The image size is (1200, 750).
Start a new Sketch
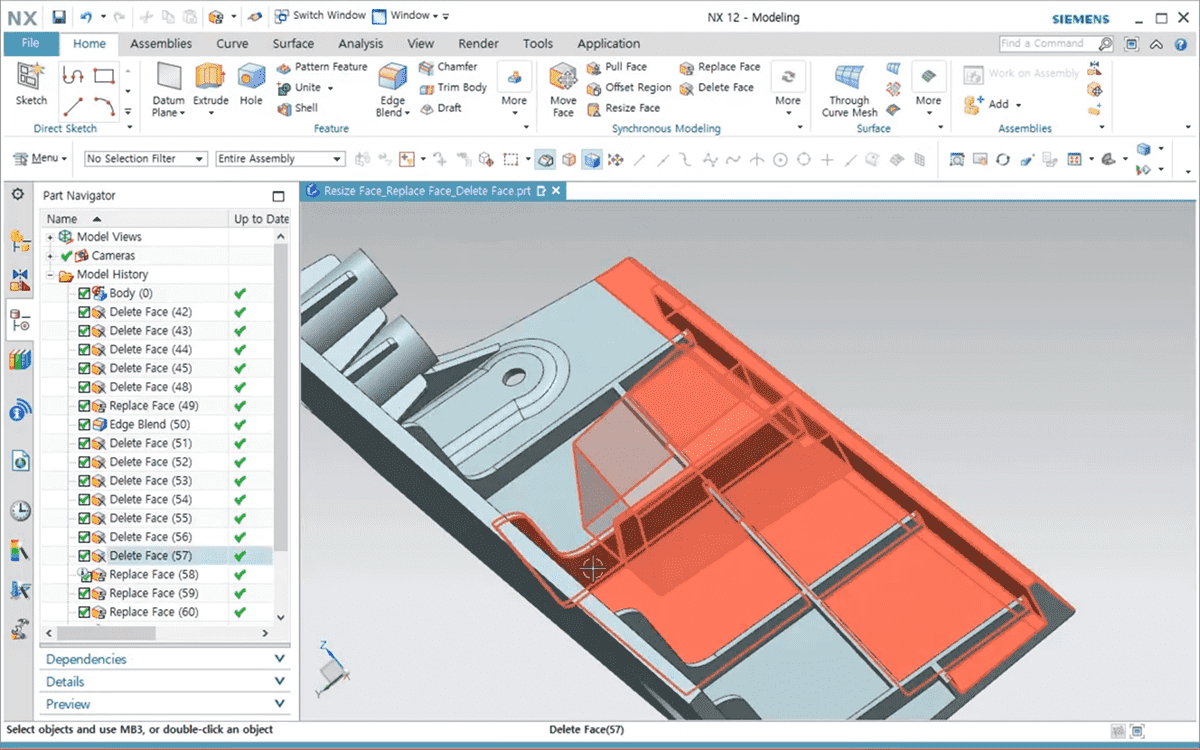[x=31, y=84]
